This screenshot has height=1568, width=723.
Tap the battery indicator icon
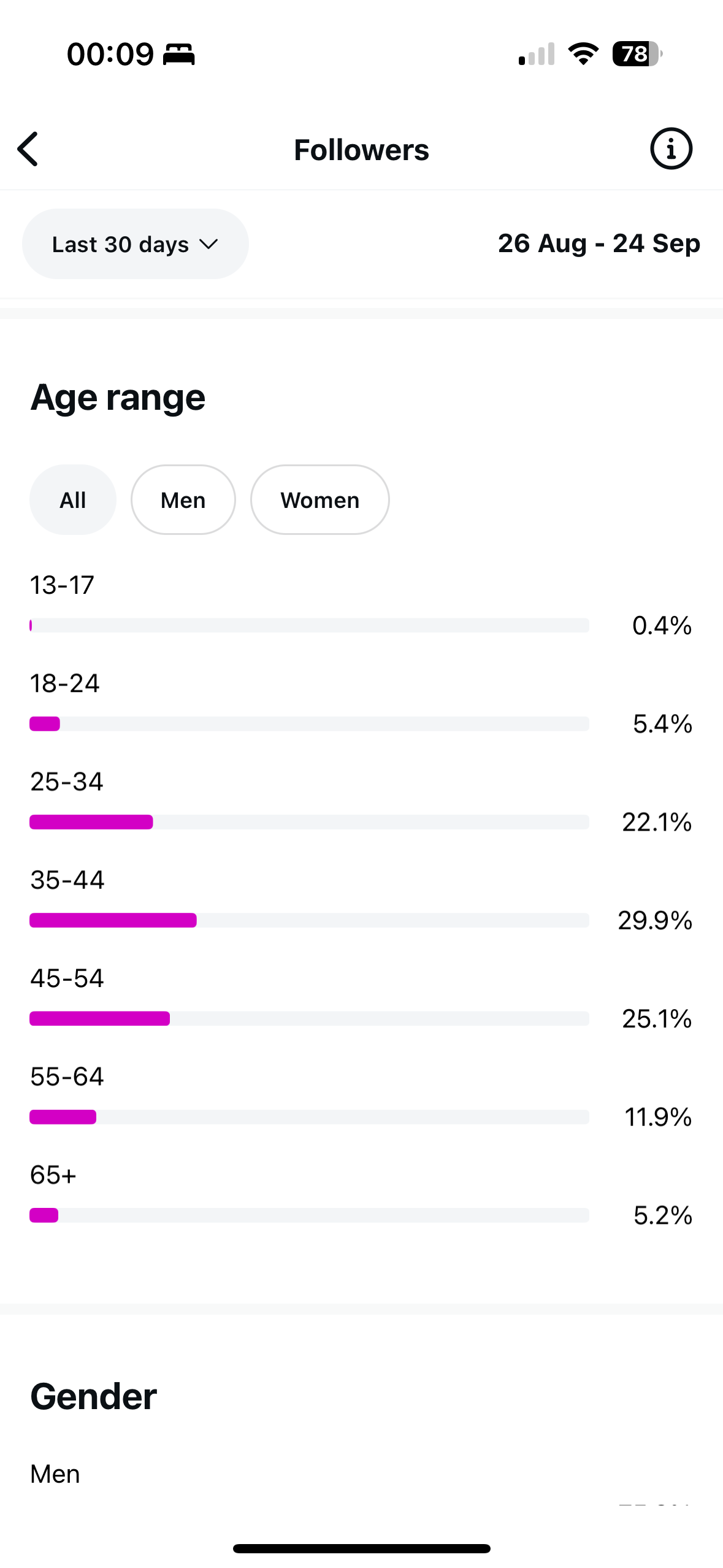(x=637, y=54)
